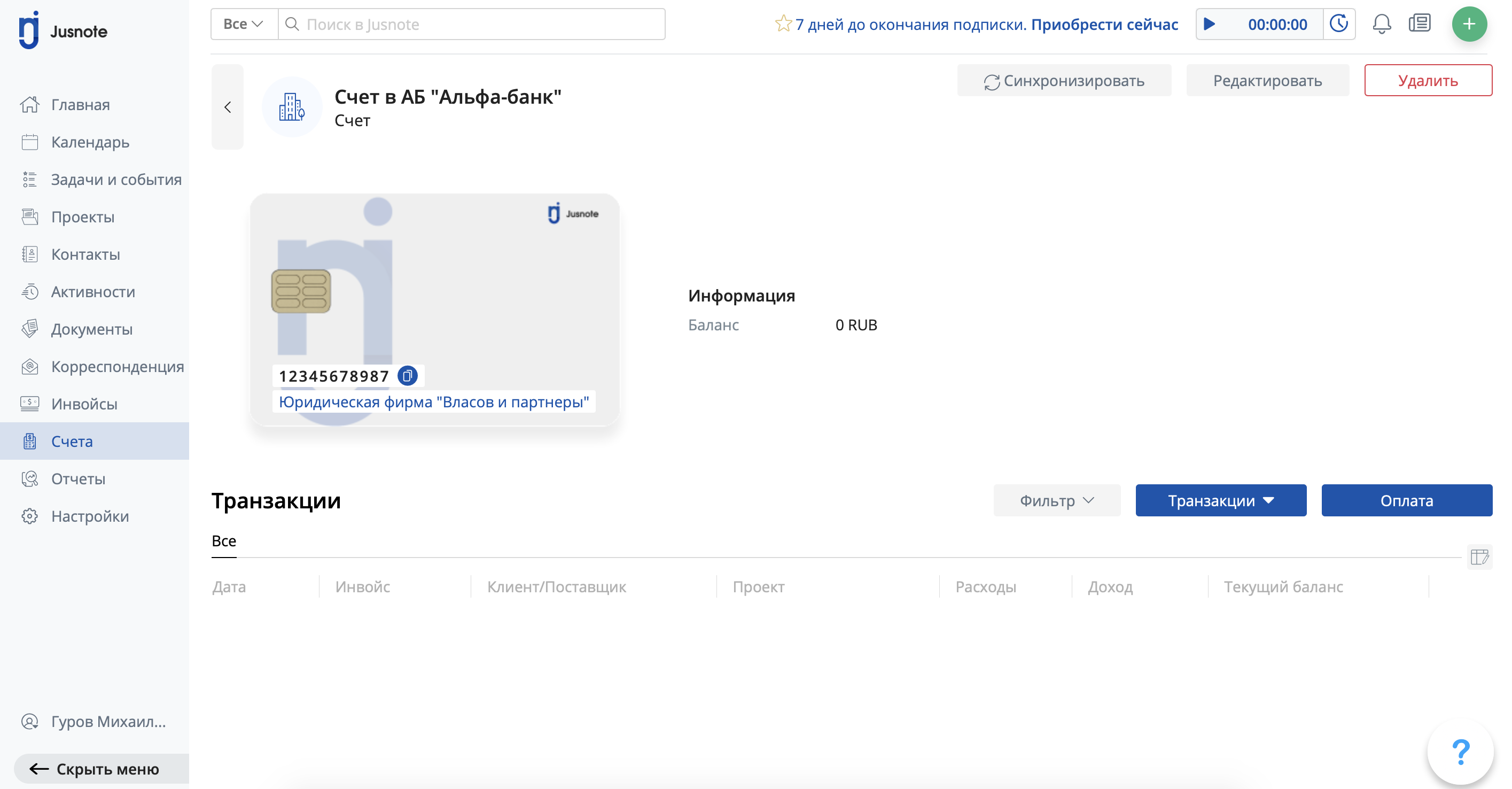1512x789 pixels.
Task: Click the bank building account icon
Action: tap(292, 107)
